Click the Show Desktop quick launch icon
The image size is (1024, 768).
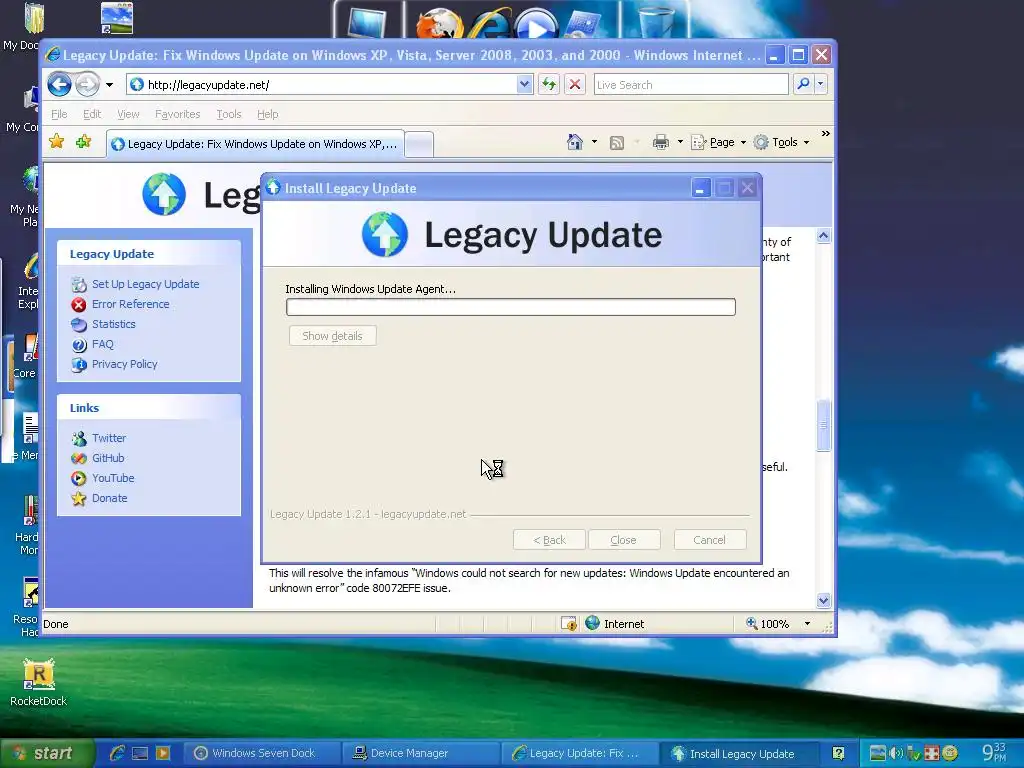(140, 753)
